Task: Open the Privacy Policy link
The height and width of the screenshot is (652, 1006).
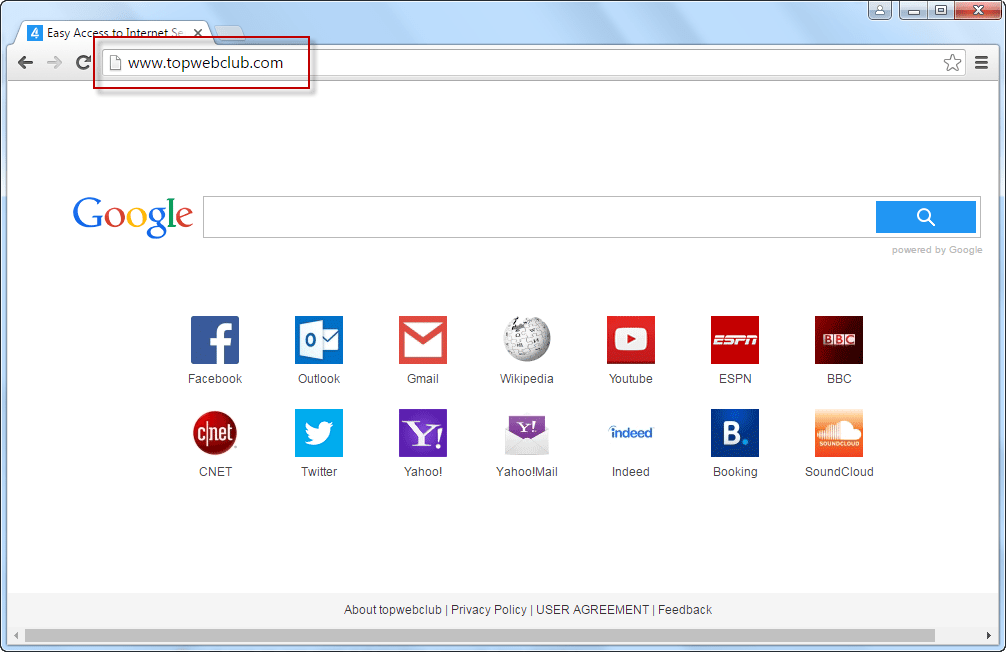Action: click(x=489, y=610)
